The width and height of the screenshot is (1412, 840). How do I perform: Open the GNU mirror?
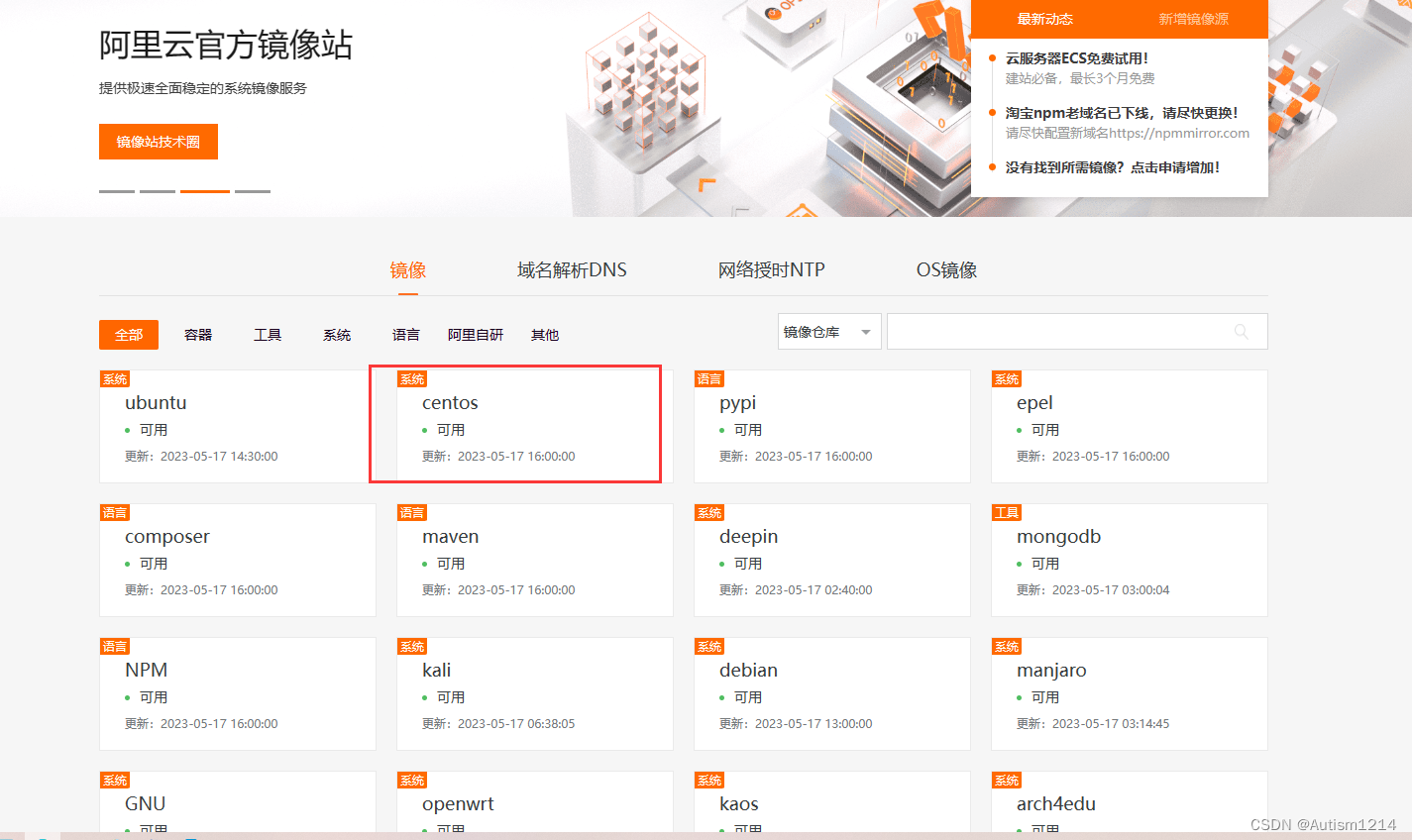pyautogui.click(x=145, y=804)
